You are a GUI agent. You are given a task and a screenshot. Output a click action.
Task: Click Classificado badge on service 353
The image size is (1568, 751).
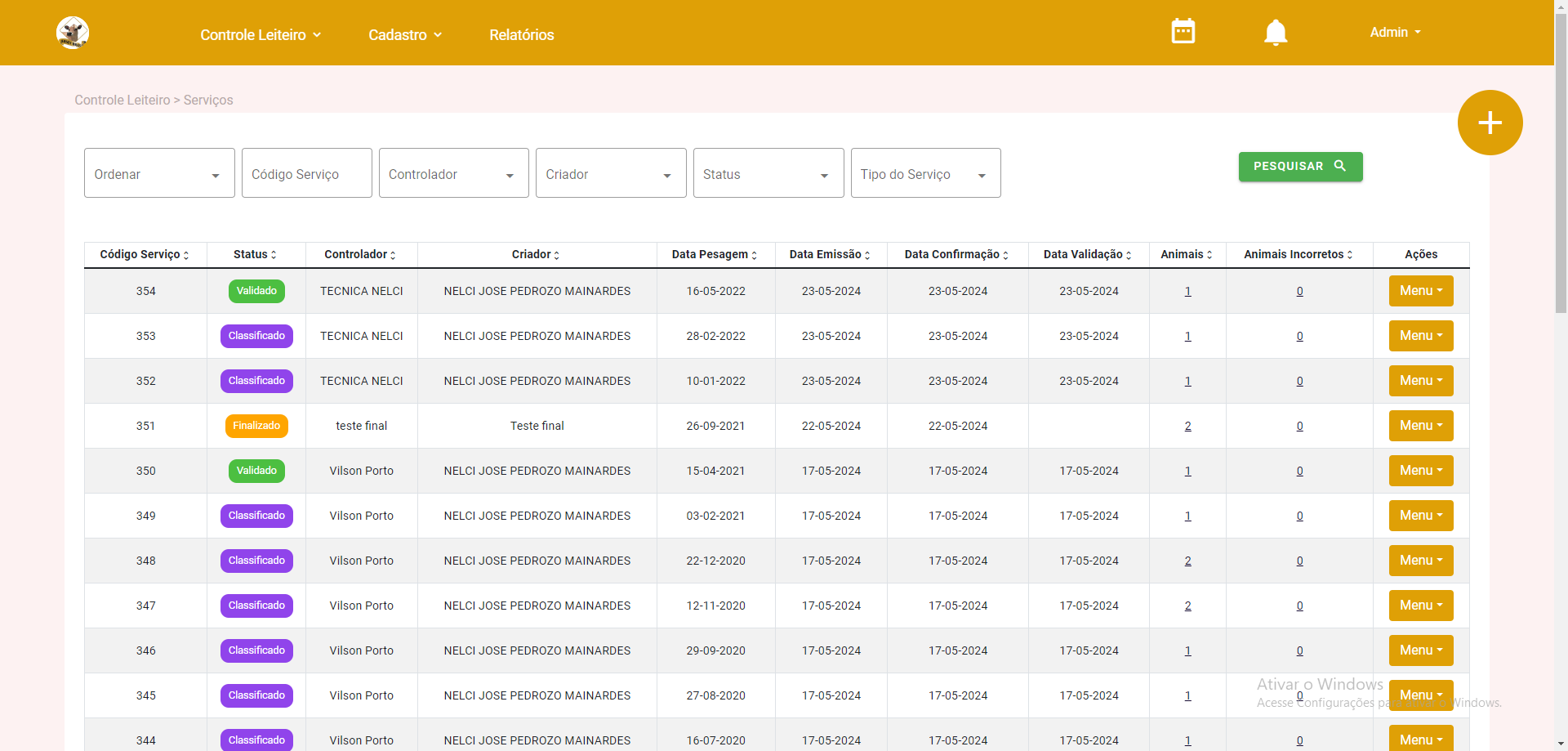coord(256,336)
